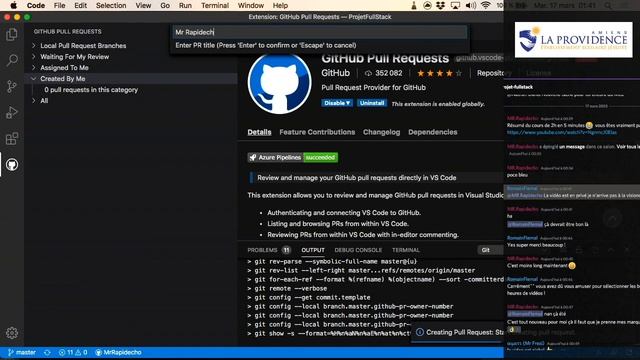The height and width of the screenshot is (360, 640).
Task: Open the Run menu
Action: click(185, 5)
